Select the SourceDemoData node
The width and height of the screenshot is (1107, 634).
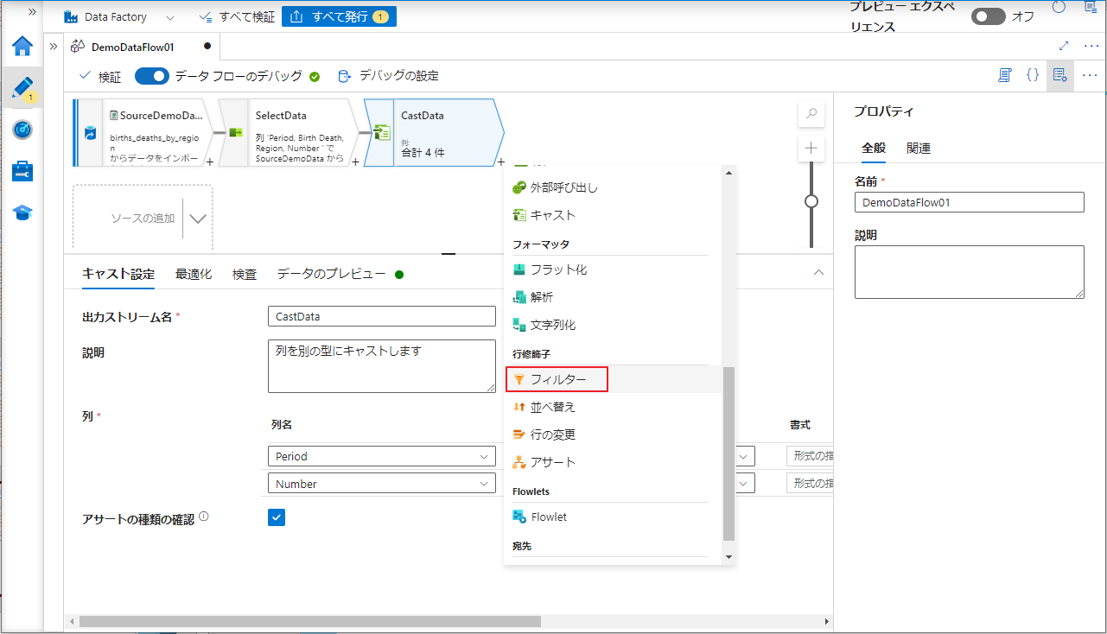pos(144,133)
